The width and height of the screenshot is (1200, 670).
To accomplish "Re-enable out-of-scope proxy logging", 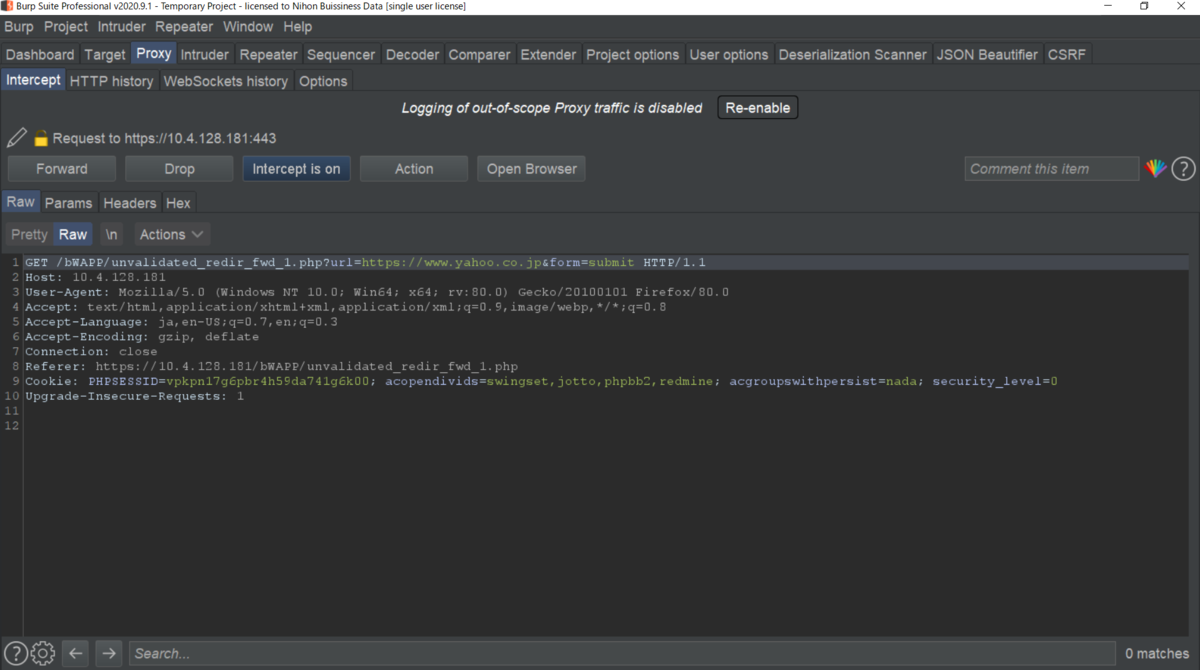I will coord(758,108).
